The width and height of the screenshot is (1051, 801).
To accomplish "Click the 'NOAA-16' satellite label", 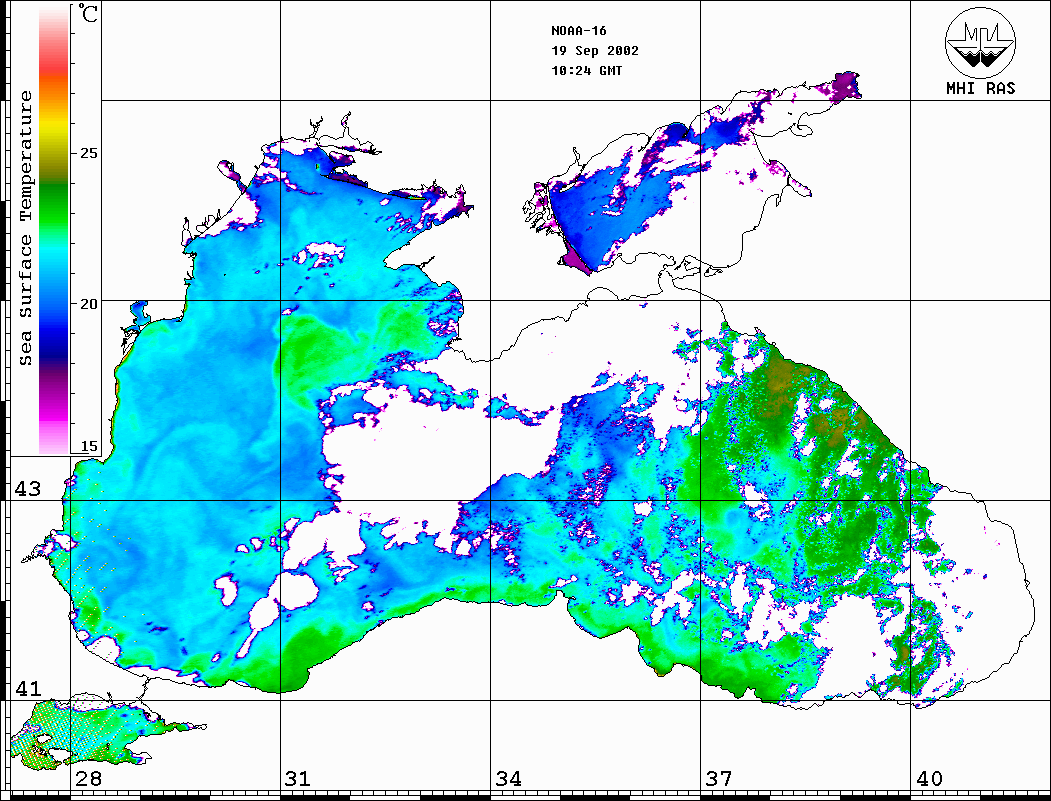I will (x=579, y=31).
